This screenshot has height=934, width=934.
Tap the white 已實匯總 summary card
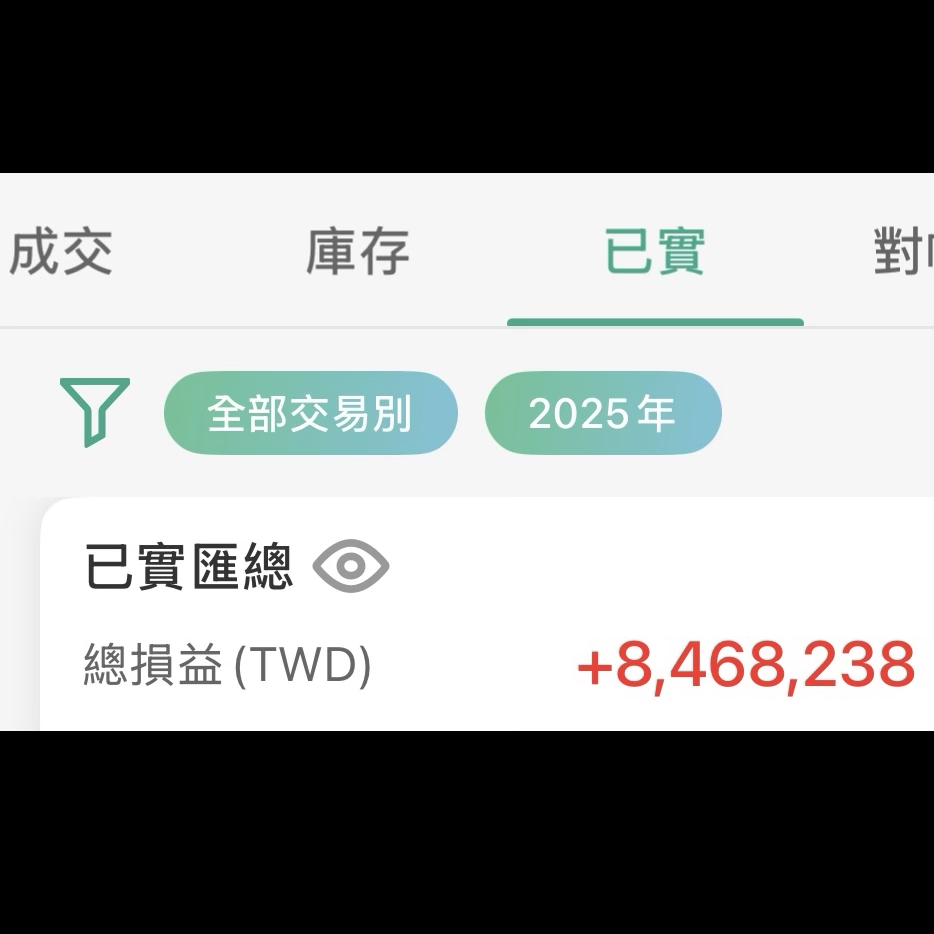(x=487, y=614)
